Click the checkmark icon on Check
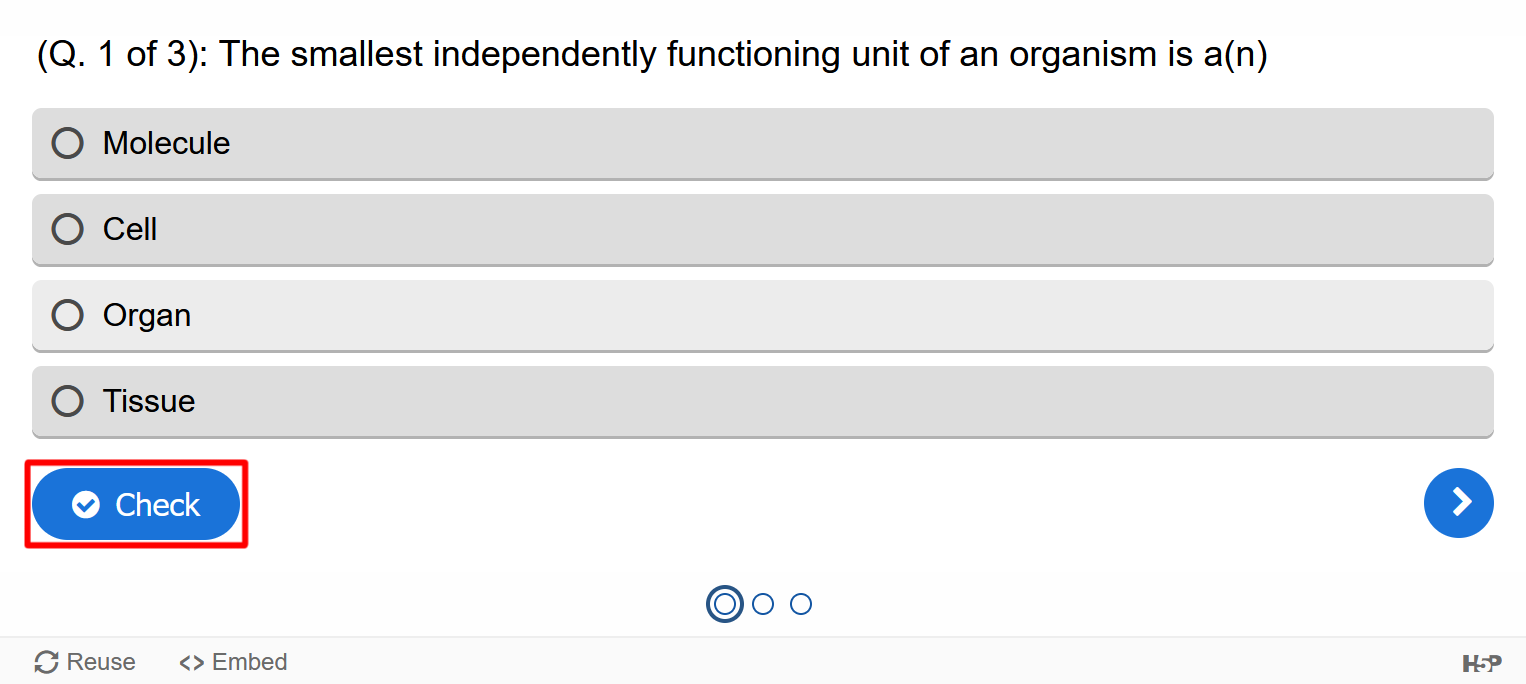Screen dimensions: 1526x684 (x=86, y=505)
